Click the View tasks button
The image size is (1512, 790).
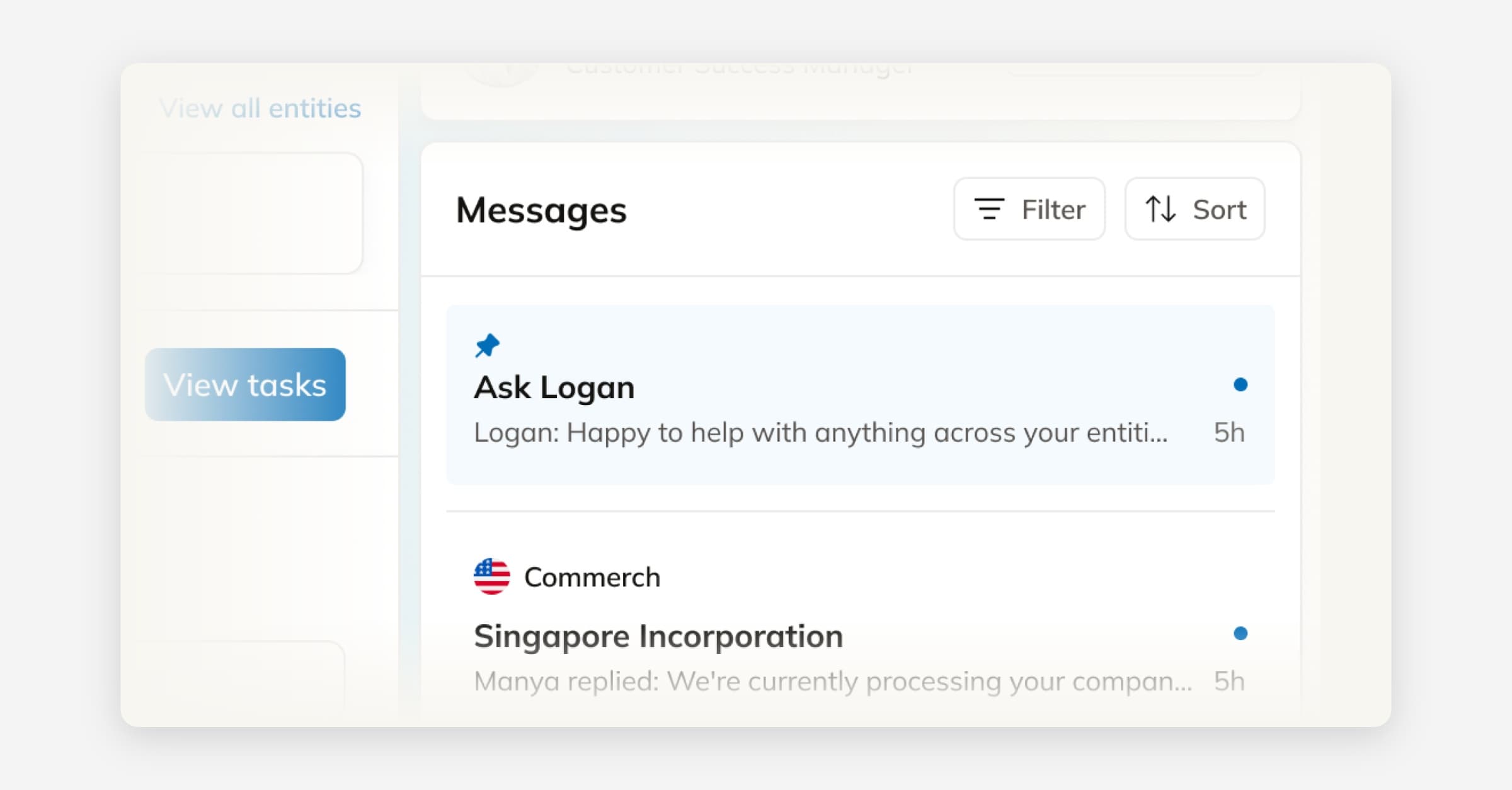[x=245, y=384]
